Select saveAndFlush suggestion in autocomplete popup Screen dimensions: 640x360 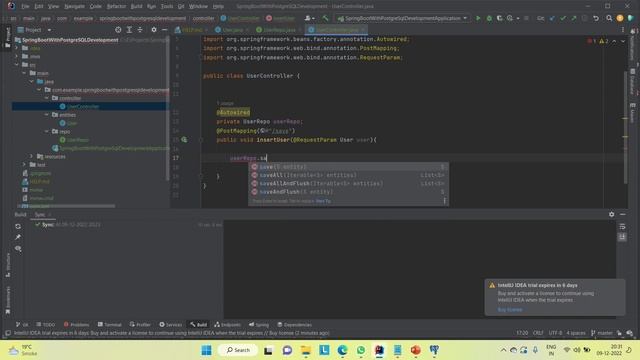point(348,191)
